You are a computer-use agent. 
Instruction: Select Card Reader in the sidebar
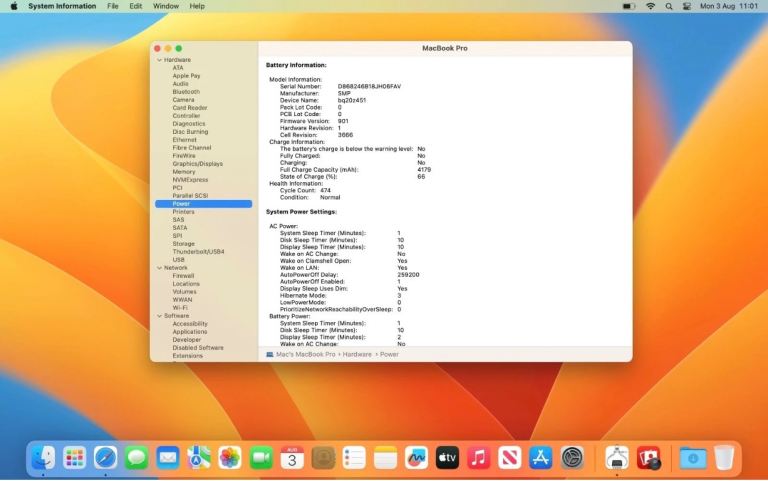click(190, 108)
